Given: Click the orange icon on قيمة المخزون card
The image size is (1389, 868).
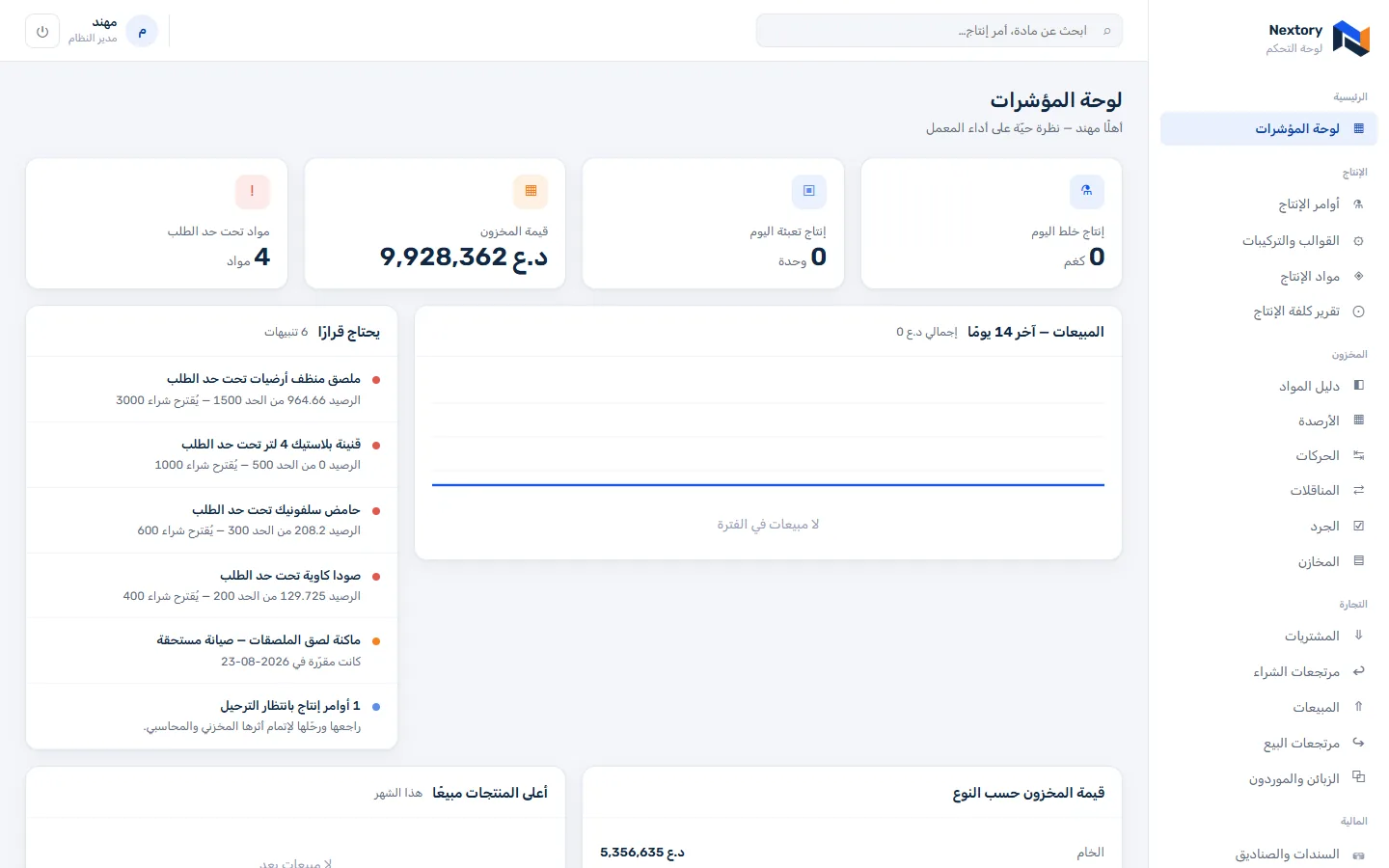Looking at the screenshot, I should point(531,191).
